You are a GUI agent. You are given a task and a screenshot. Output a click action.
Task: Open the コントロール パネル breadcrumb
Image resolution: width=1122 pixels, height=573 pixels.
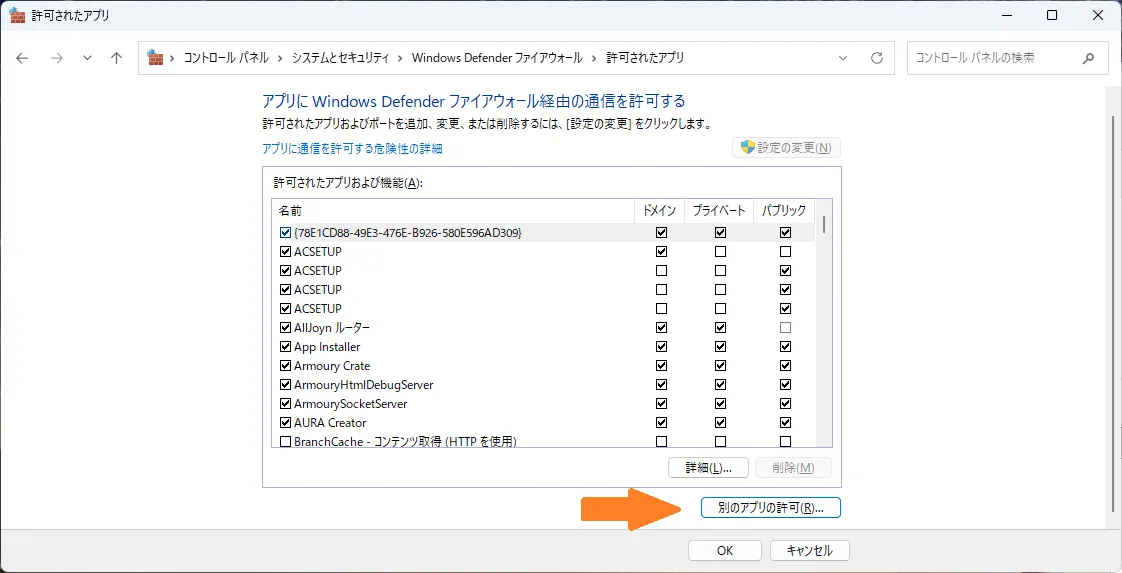point(226,59)
